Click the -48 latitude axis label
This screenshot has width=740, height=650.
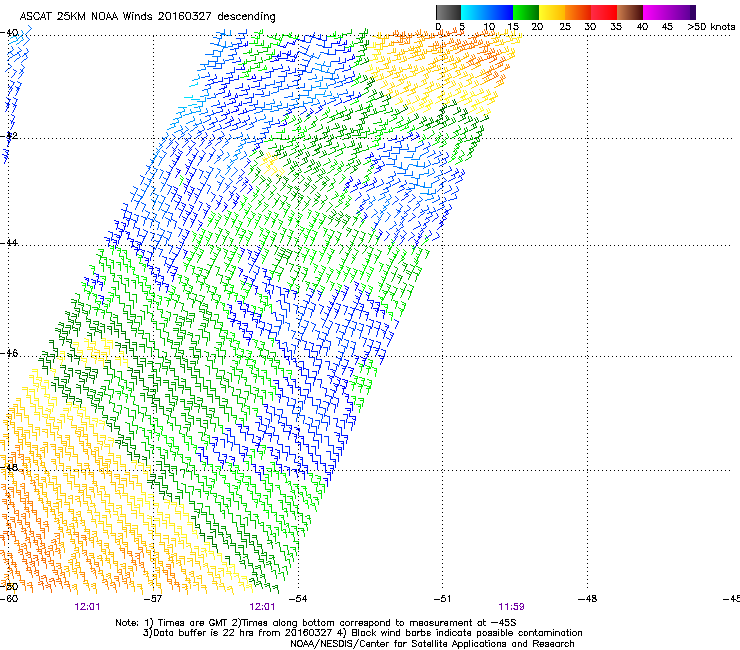tap(9, 467)
